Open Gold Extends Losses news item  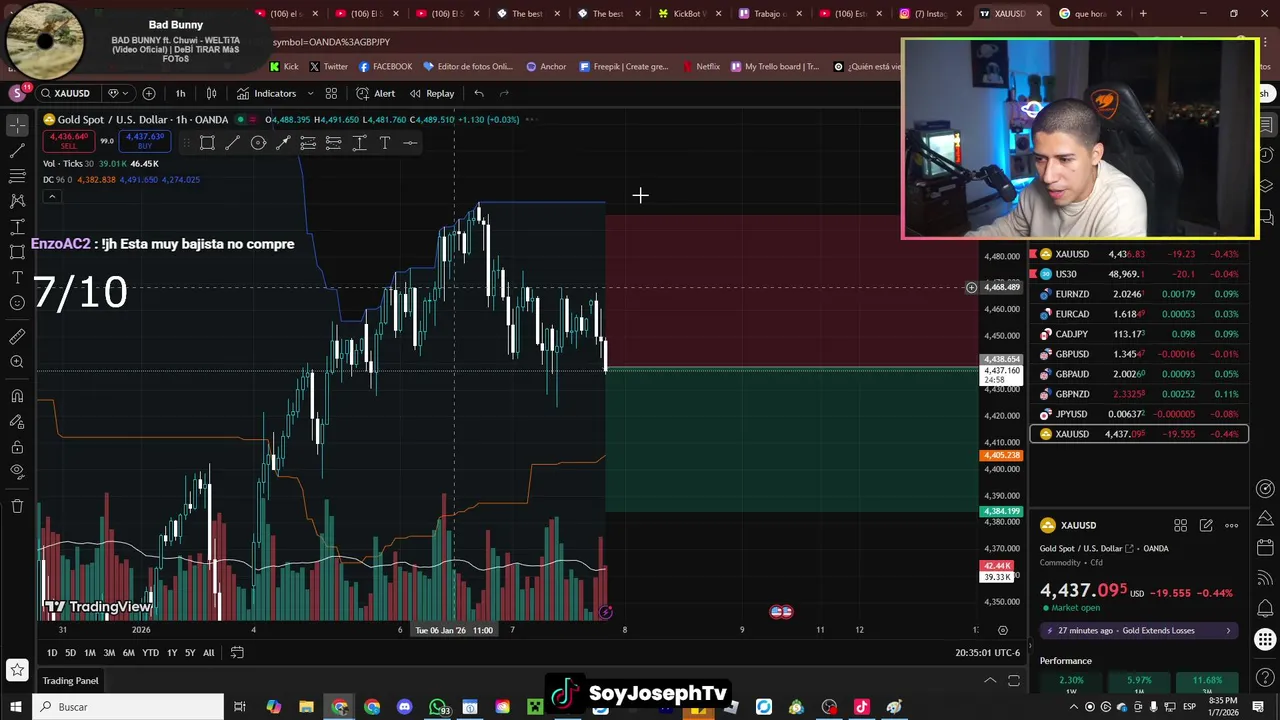[1138, 631]
